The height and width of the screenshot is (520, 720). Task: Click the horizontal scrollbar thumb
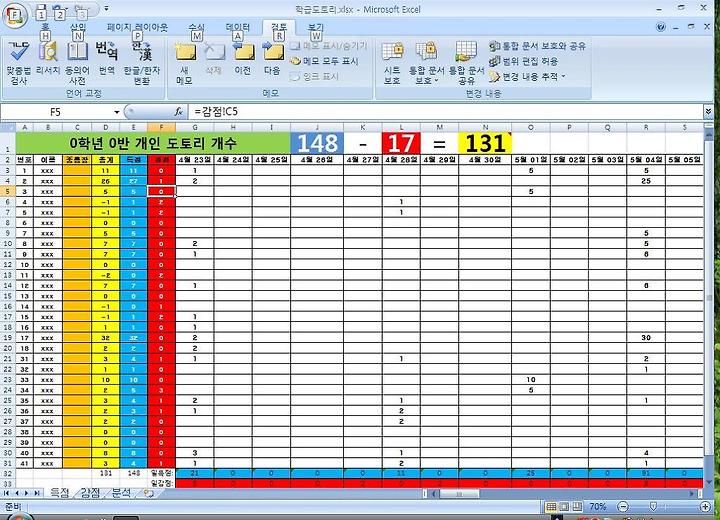click(459, 494)
